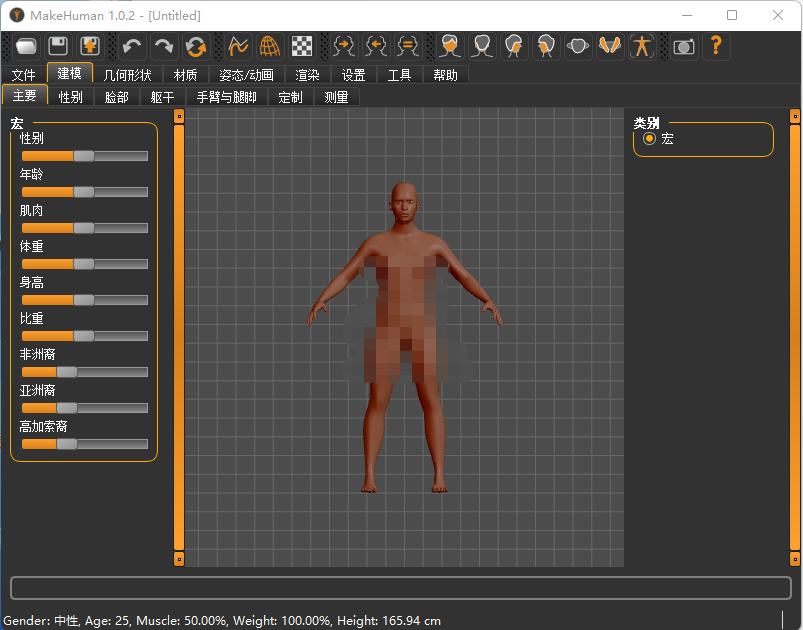The width and height of the screenshot is (803, 630).
Task: Click the 肌肉 slider handle
Action: [84, 228]
